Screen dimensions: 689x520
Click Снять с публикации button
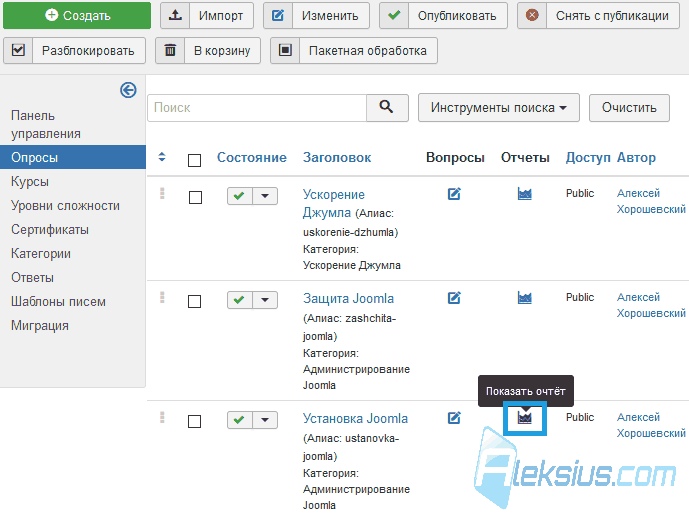click(x=598, y=15)
